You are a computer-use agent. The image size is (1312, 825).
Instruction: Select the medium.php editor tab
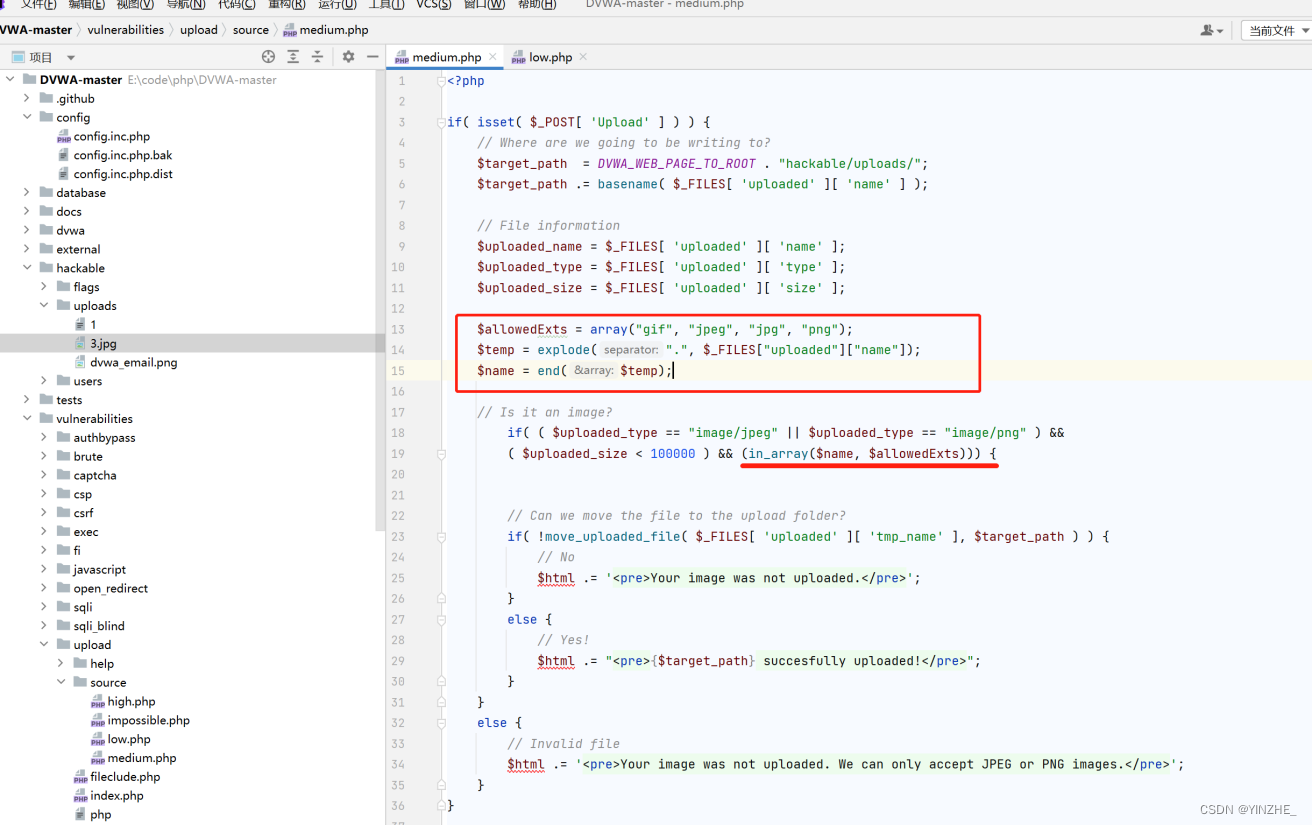click(447, 57)
